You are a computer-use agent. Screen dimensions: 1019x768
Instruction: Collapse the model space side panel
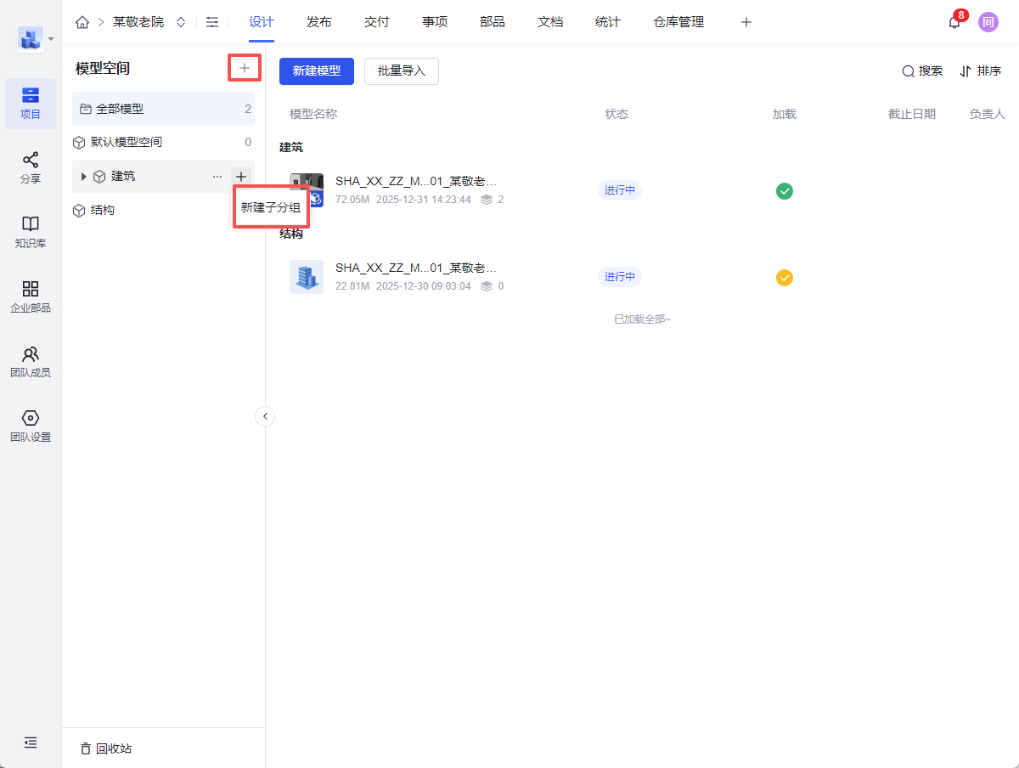pos(265,416)
